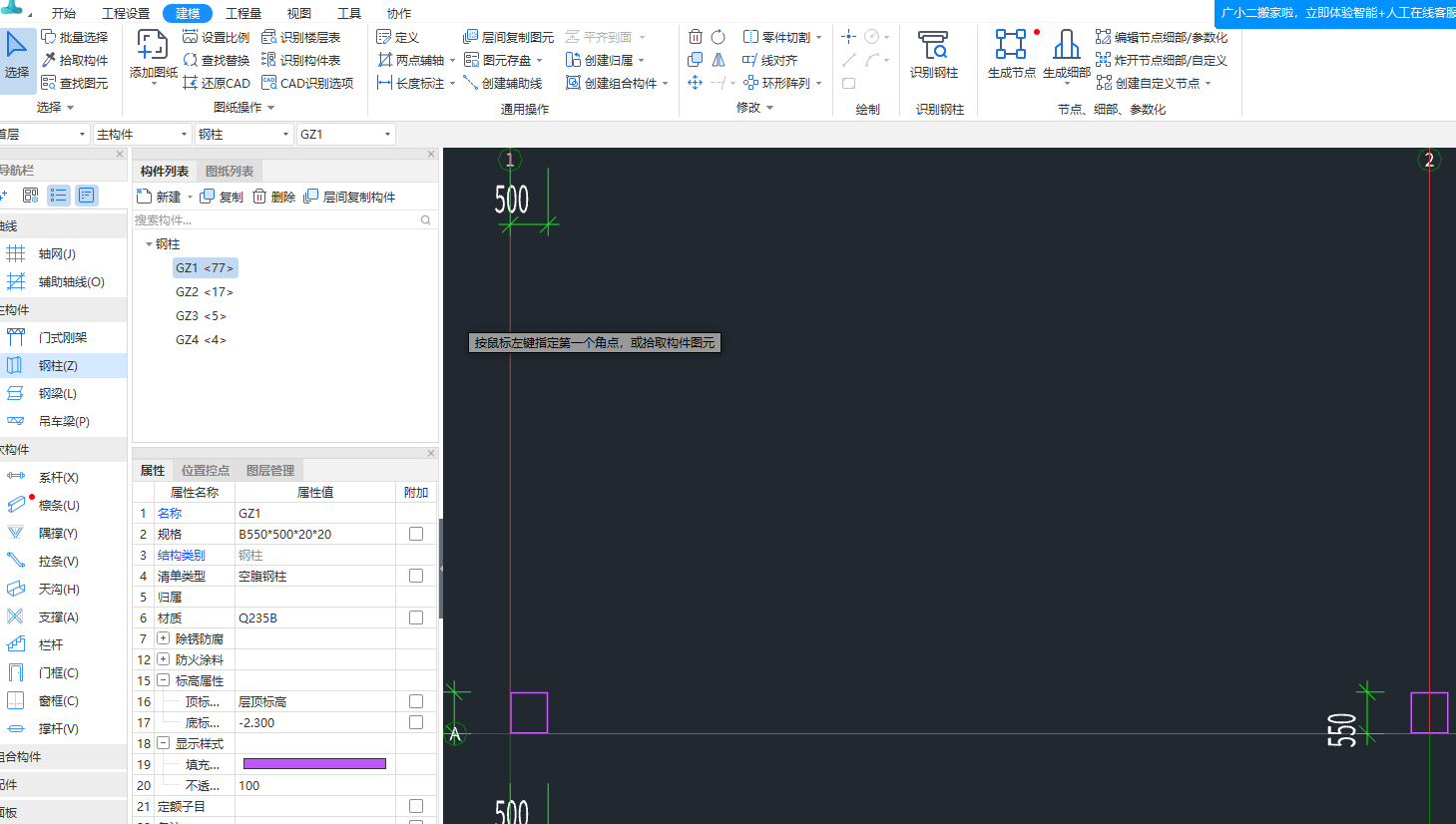Open the 视图 ribbon tab
The width and height of the screenshot is (1456, 824).
click(298, 13)
